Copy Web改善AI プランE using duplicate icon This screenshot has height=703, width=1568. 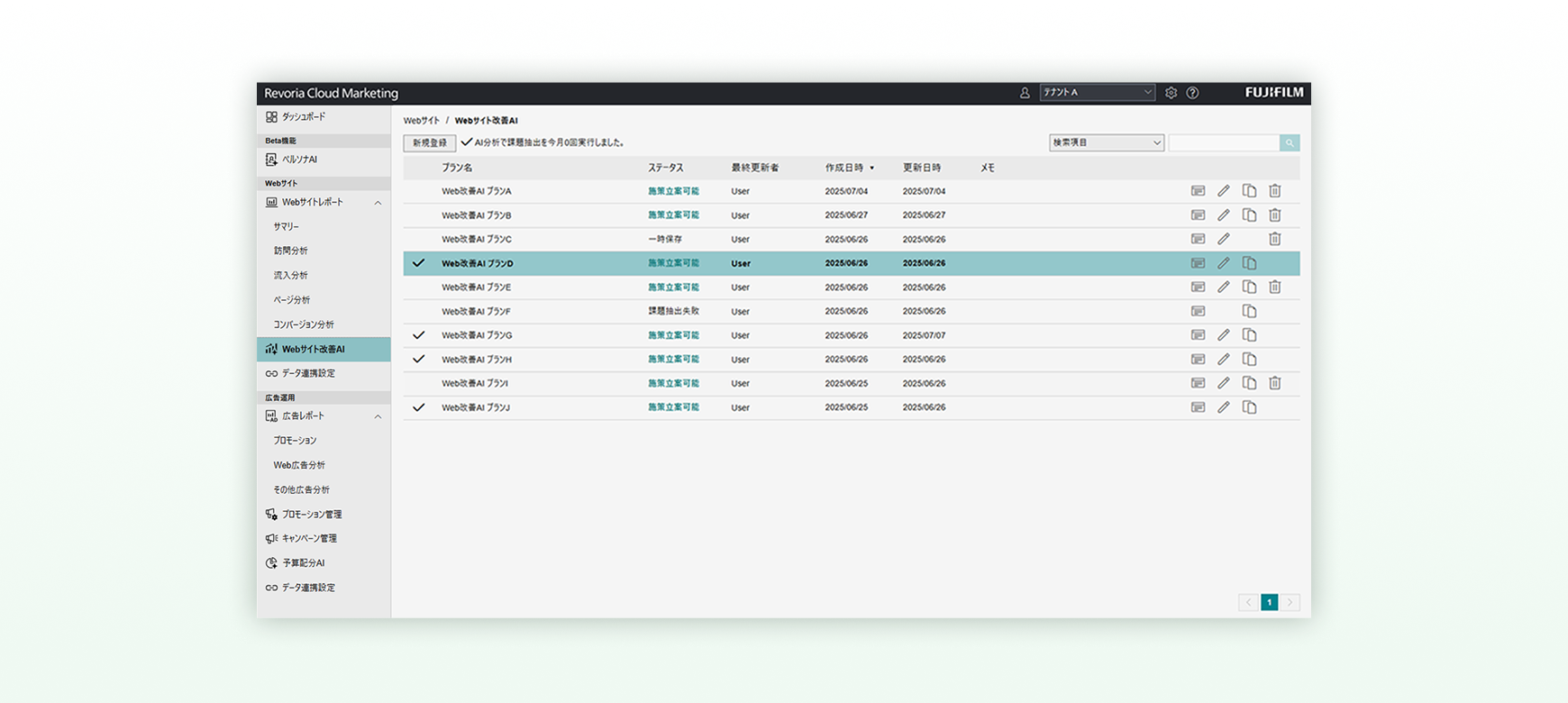1249,288
